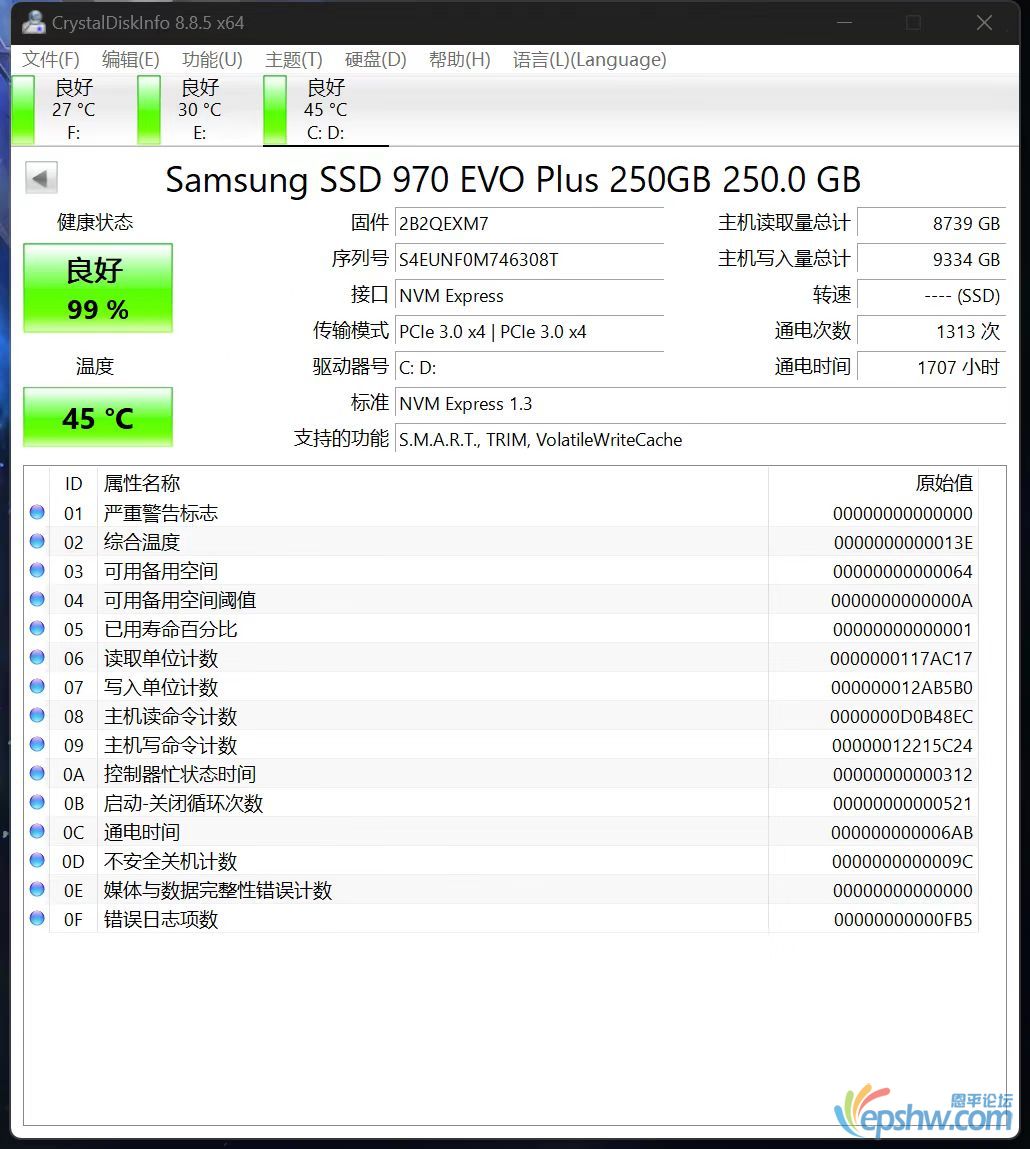Click the firmware field 2B2QEXM7

click(x=529, y=223)
